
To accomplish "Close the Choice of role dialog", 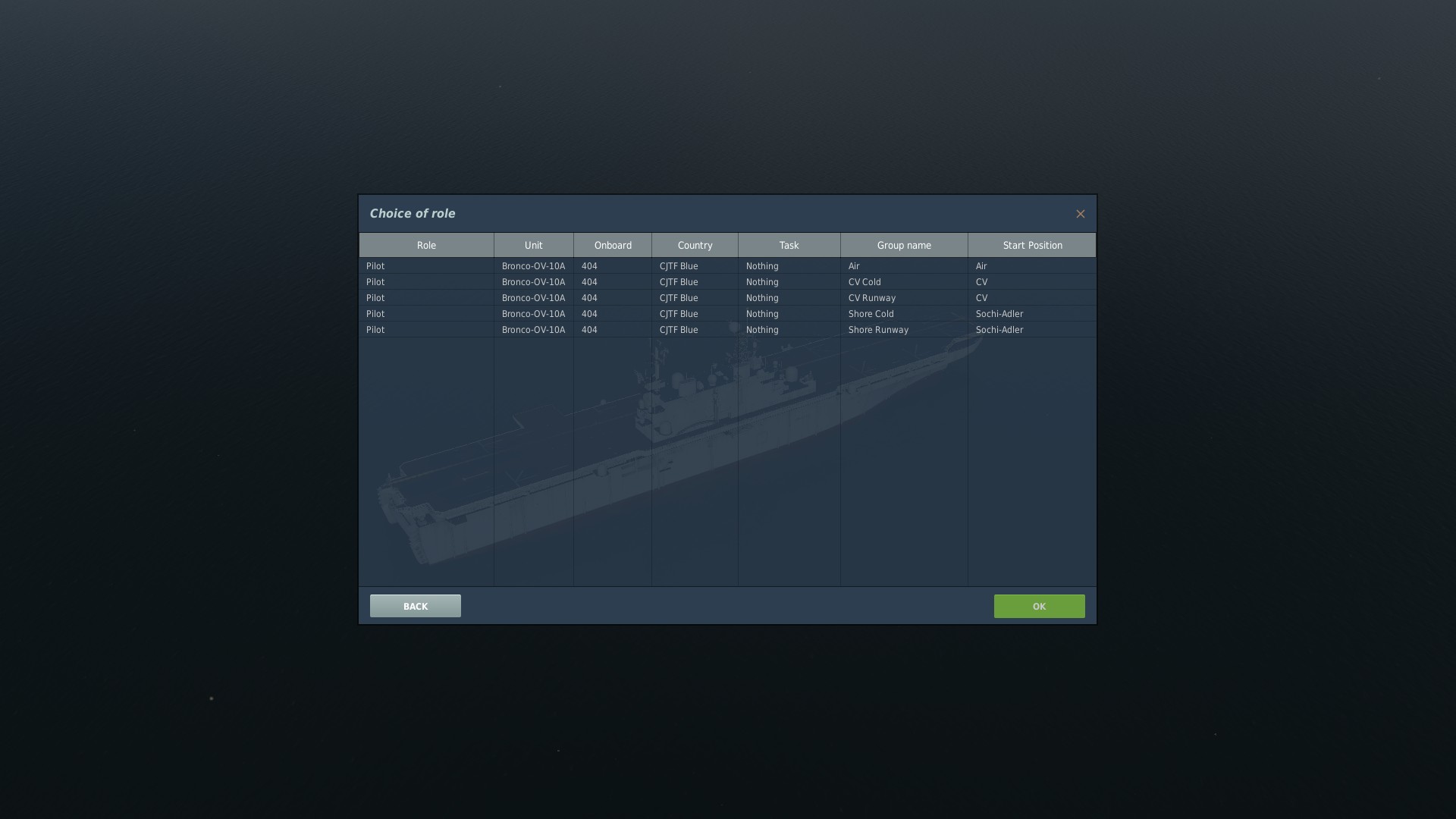I will point(1080,214).
